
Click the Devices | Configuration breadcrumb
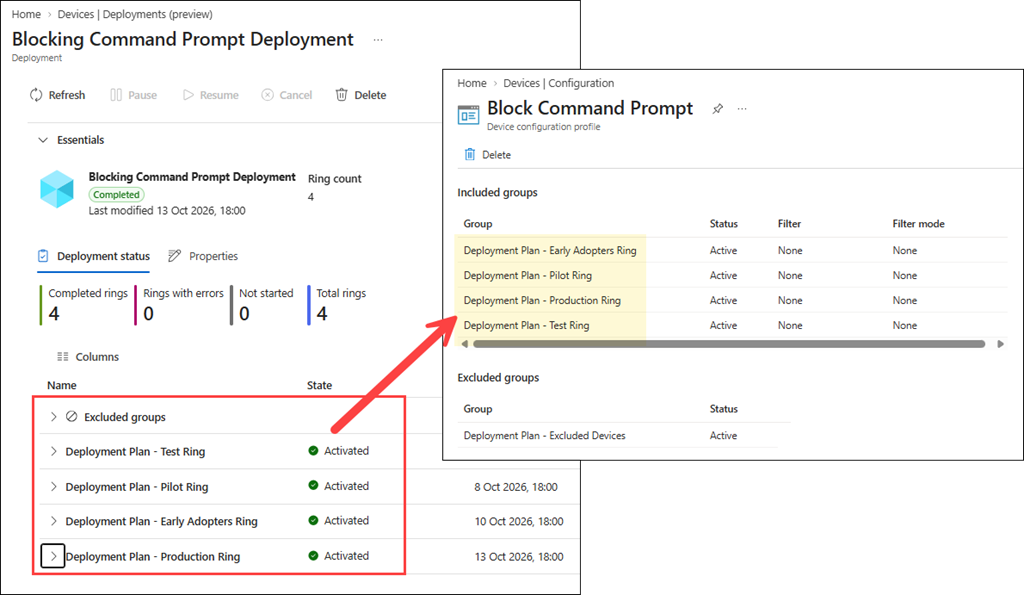coord(558,83)
